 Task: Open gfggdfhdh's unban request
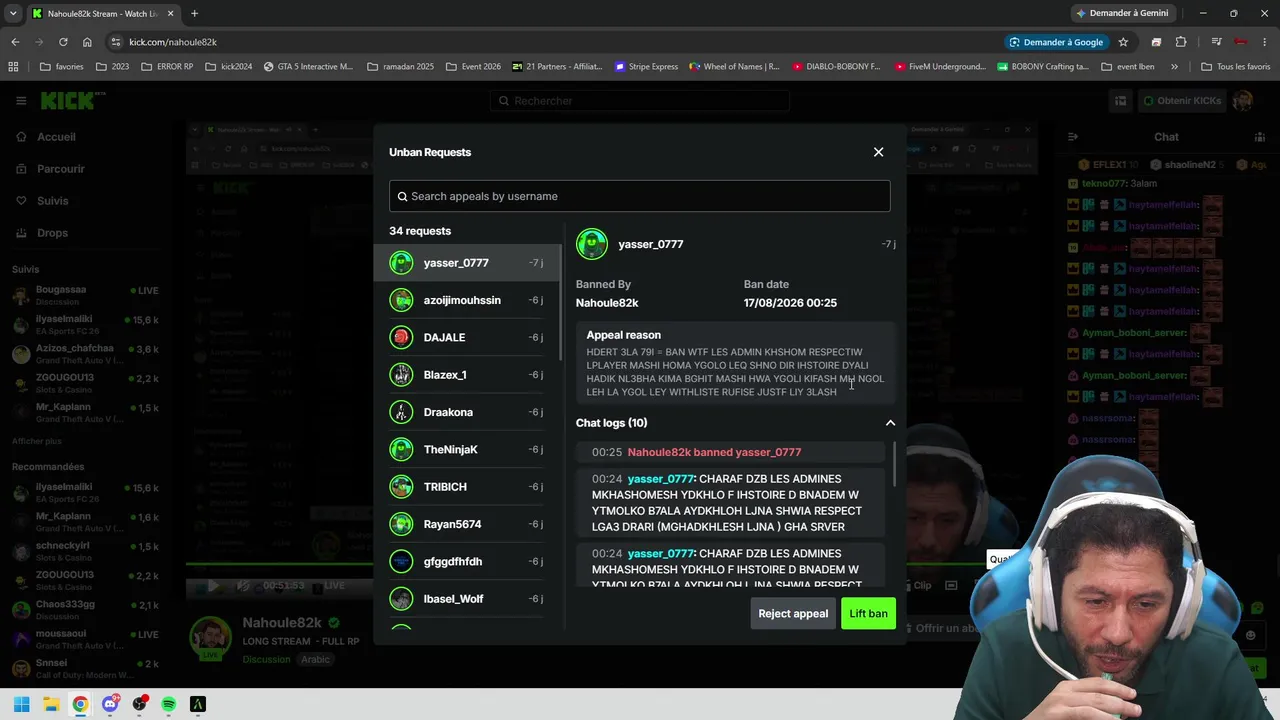click(x=469, y=561)
